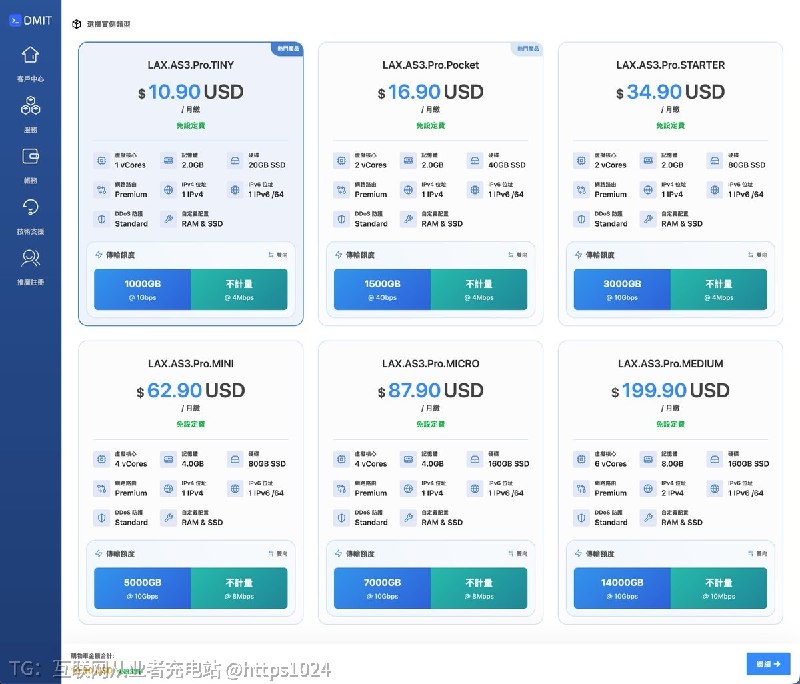This screenshot has height=684, width=800.
Task: Click the green no setup fee text under $34.90
Action: 670,125
